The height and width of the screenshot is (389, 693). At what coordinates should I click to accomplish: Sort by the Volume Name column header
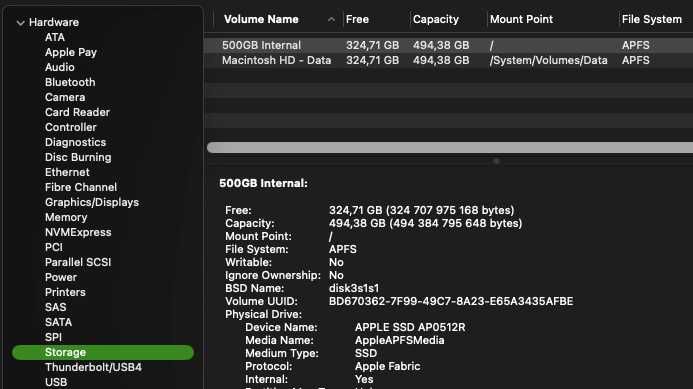(261, 19)
